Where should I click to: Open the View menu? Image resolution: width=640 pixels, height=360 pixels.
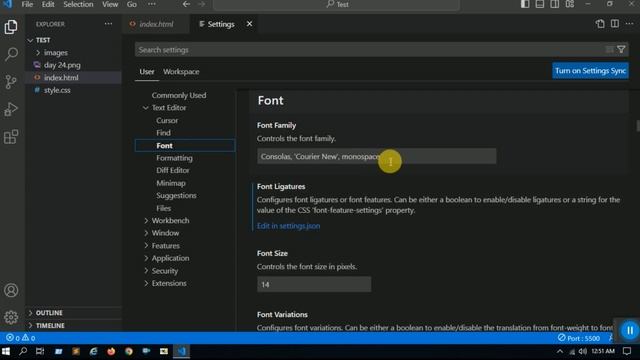(x=110, y=4)
